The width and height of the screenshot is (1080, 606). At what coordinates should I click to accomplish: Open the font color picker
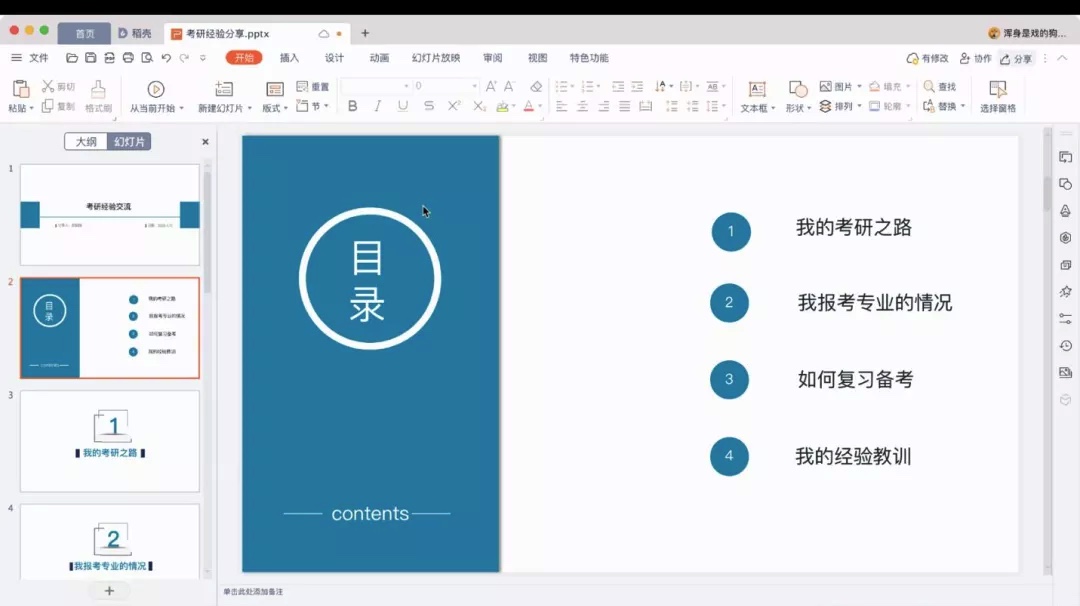point(541,107)
